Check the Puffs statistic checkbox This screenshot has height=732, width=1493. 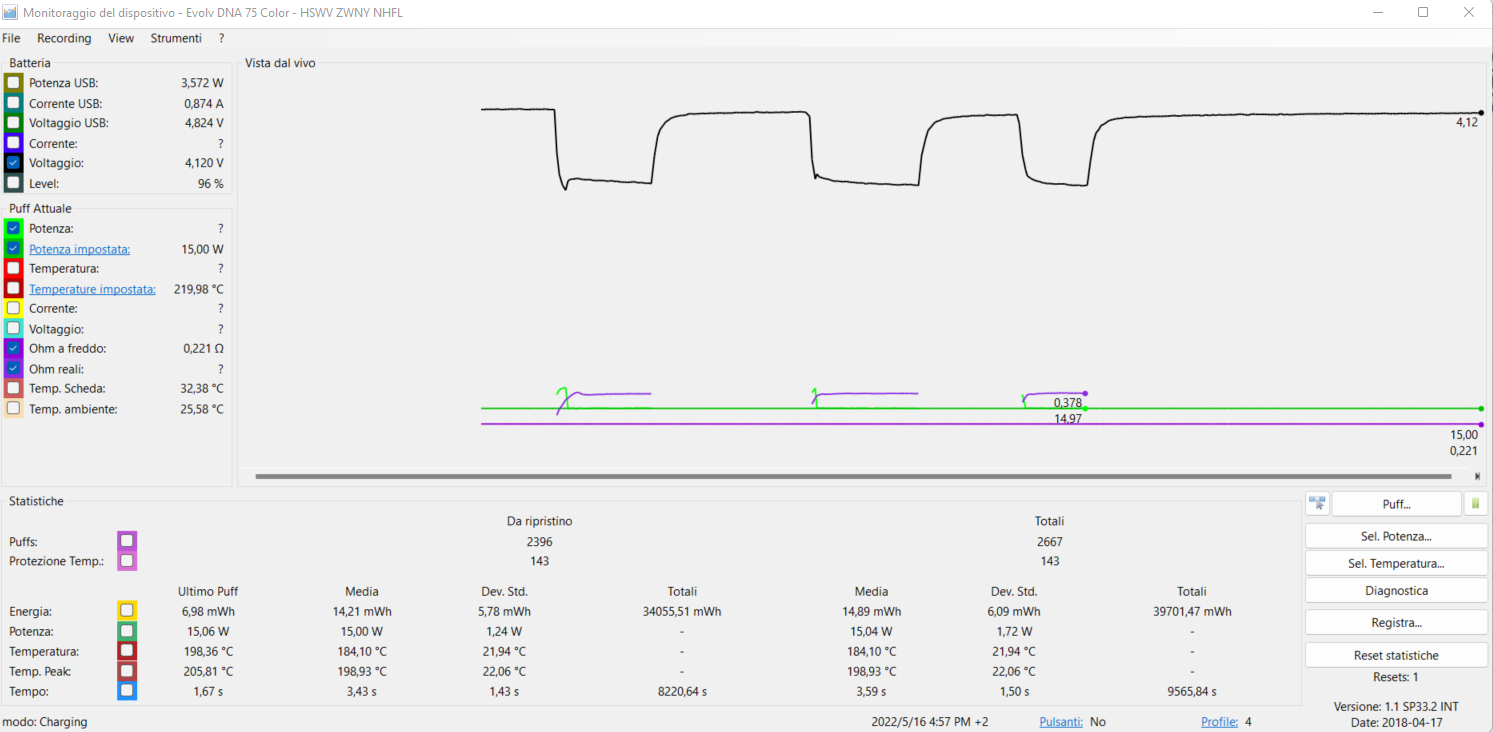pyautogui.click(x=127, y=541)
